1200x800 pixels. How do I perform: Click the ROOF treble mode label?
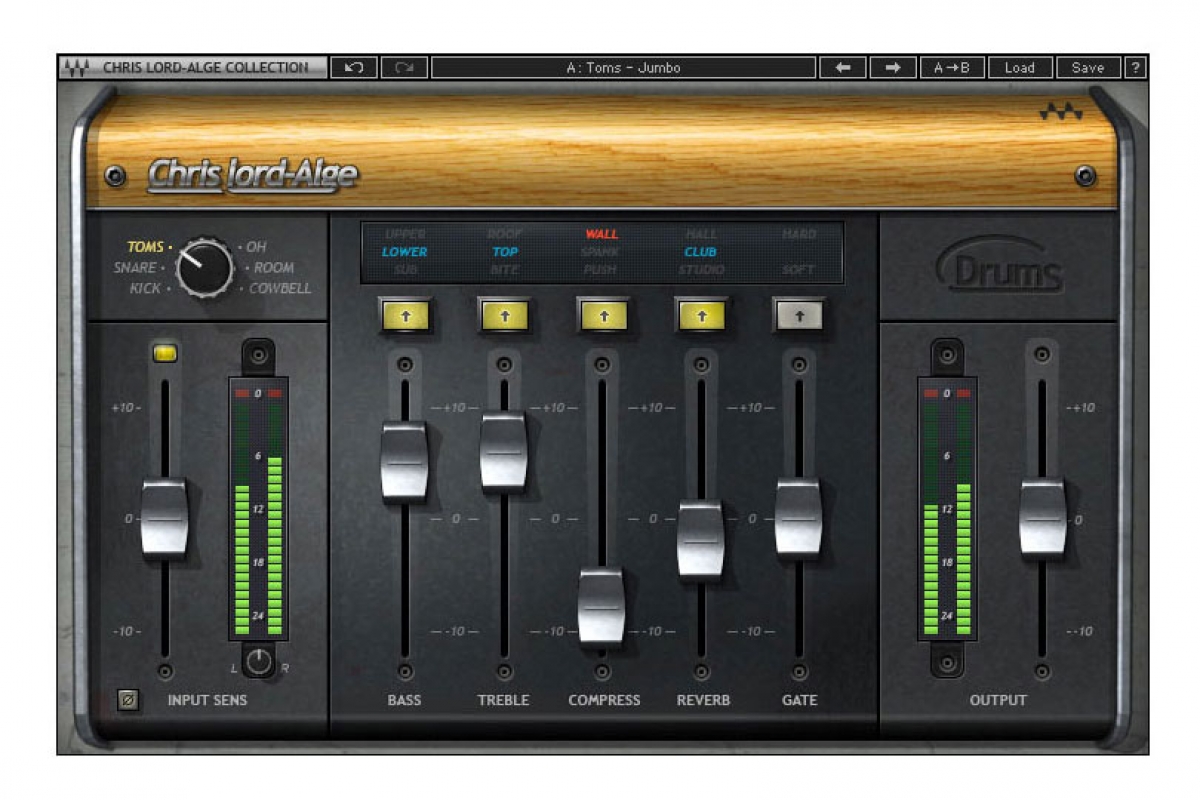tap(504, 234)
